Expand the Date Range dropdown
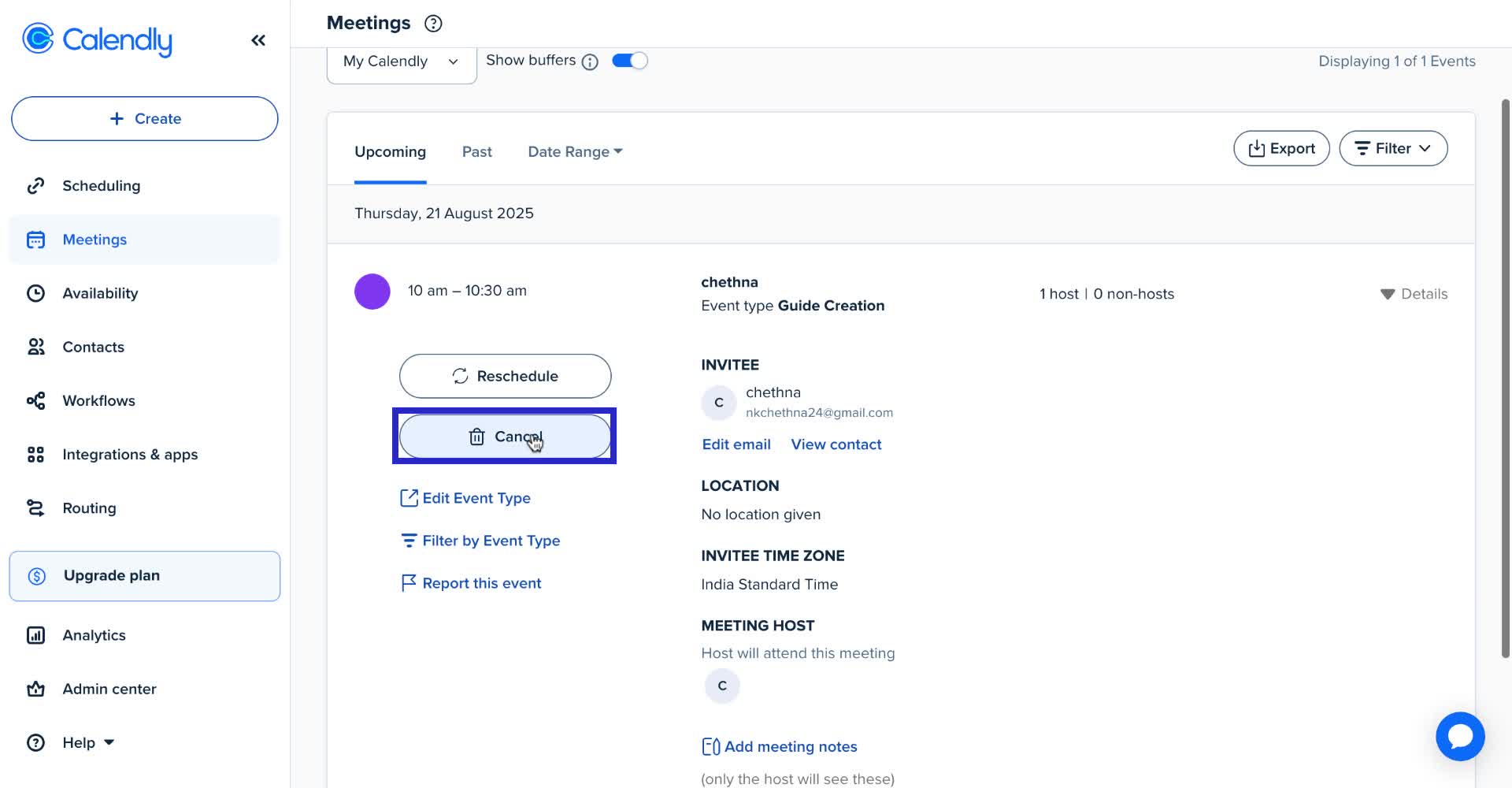This screenshot has width=1512, height=788. click(575, 151)
